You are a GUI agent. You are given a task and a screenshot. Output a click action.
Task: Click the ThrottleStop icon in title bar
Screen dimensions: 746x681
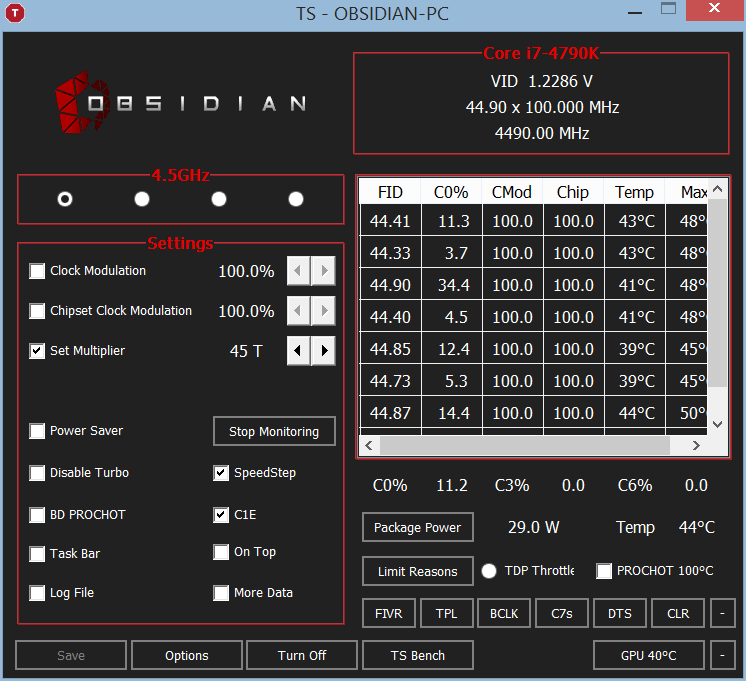pyautogui.click(x=15, y=14)
